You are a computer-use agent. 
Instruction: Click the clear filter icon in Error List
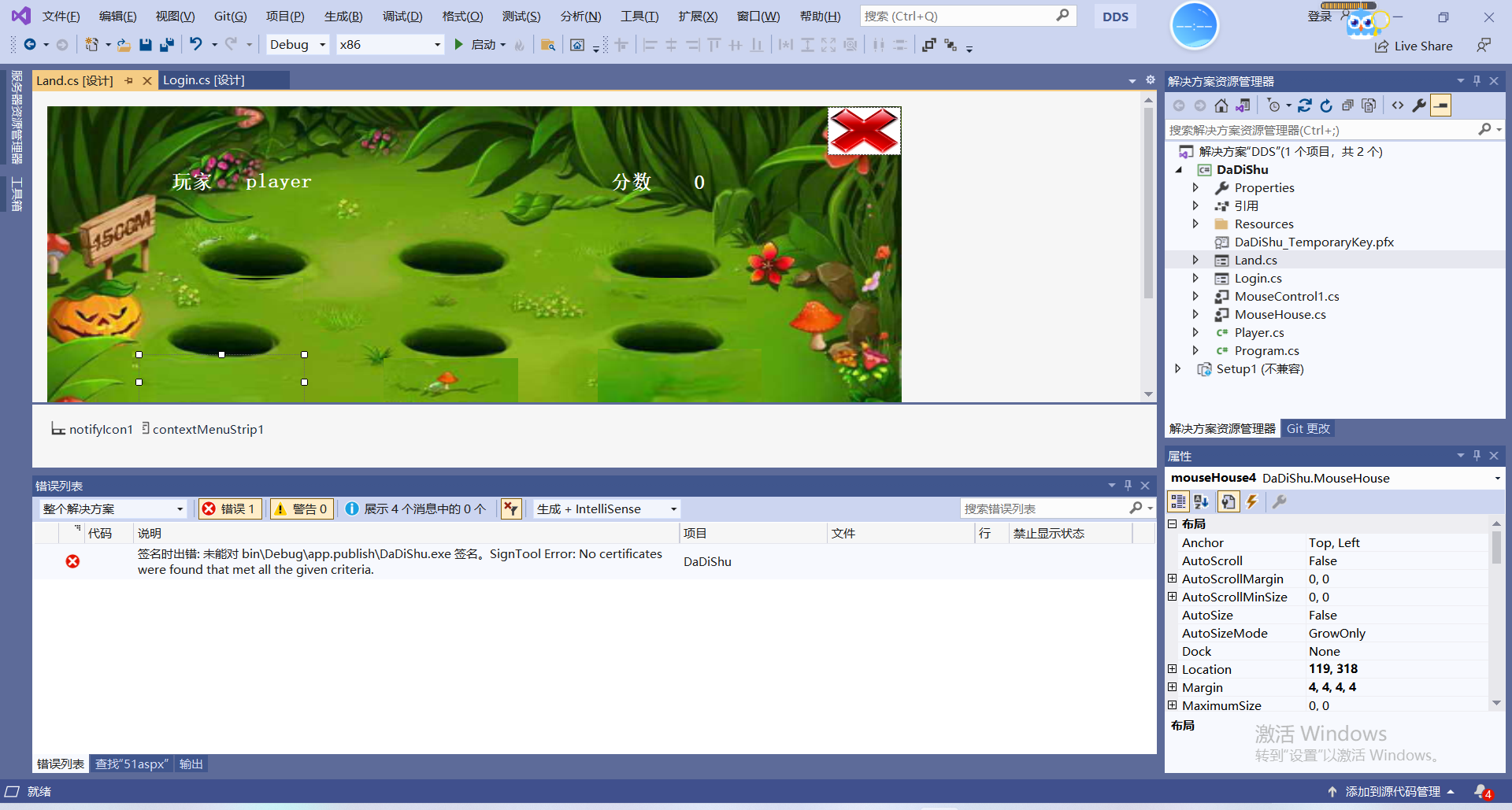pyautogui.click(x=512, y=509)
